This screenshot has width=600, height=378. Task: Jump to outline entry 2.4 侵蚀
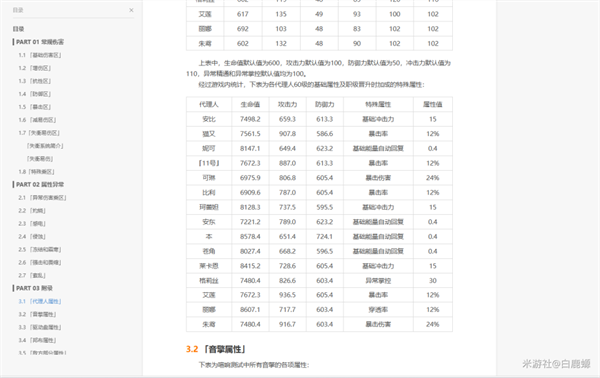pos(32,237)
